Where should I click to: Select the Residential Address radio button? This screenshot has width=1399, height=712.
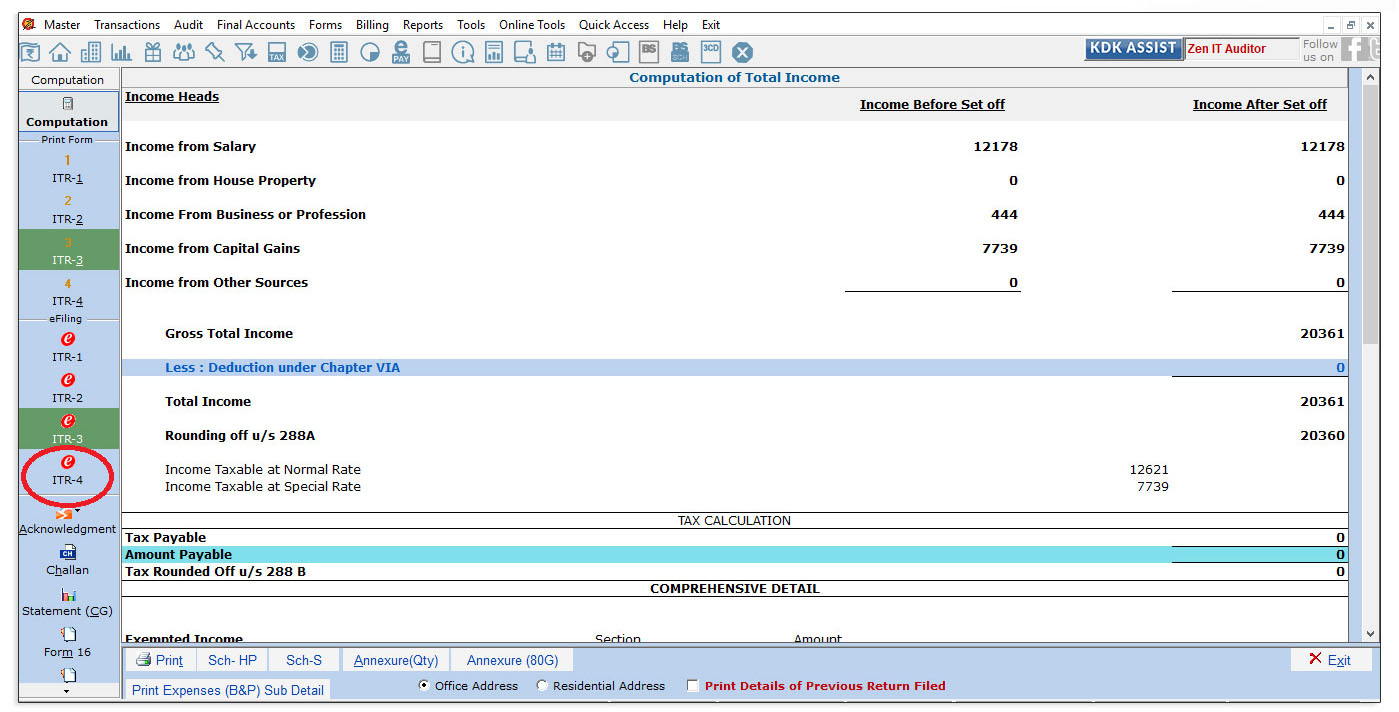tap(542, 686)
